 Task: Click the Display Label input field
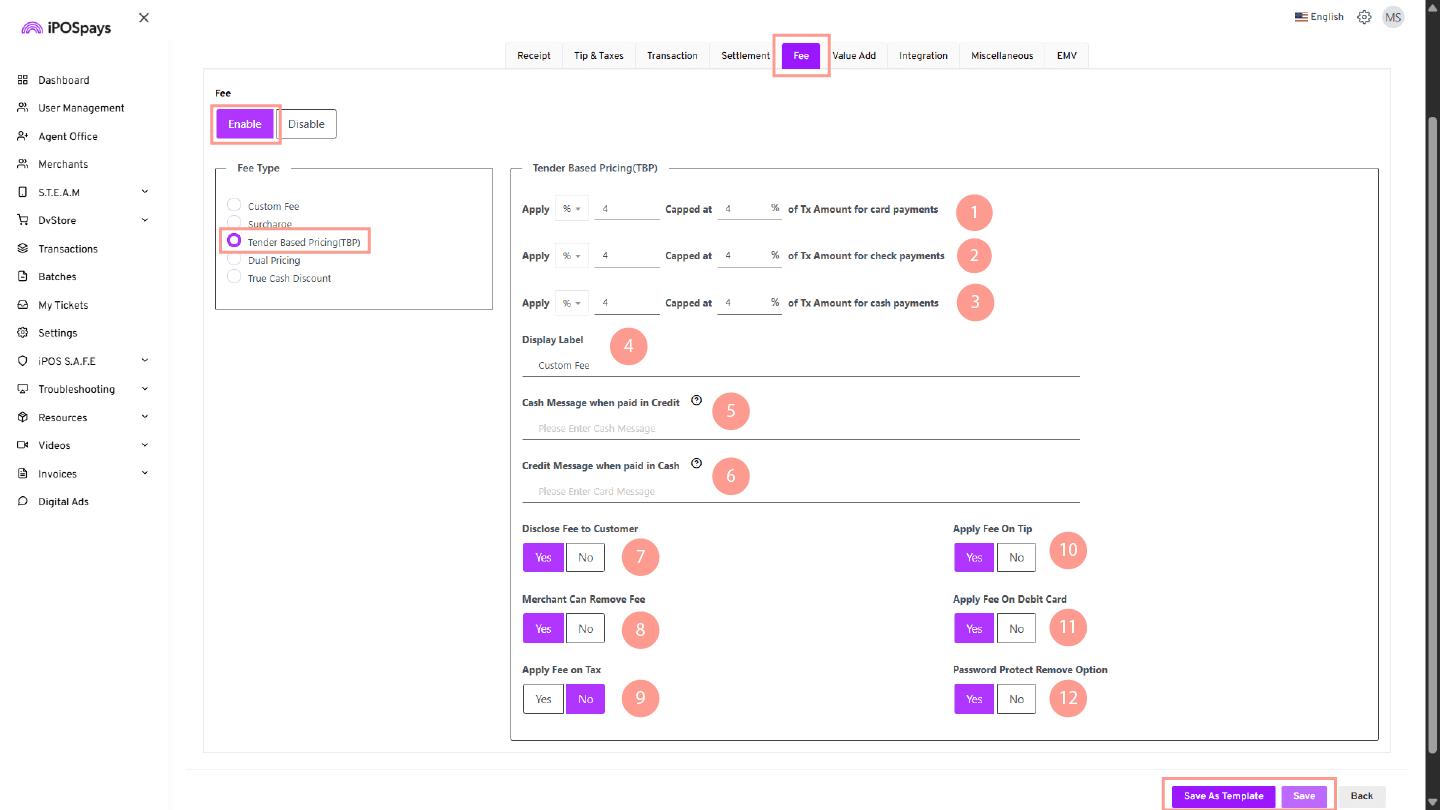tap(801, 365)
